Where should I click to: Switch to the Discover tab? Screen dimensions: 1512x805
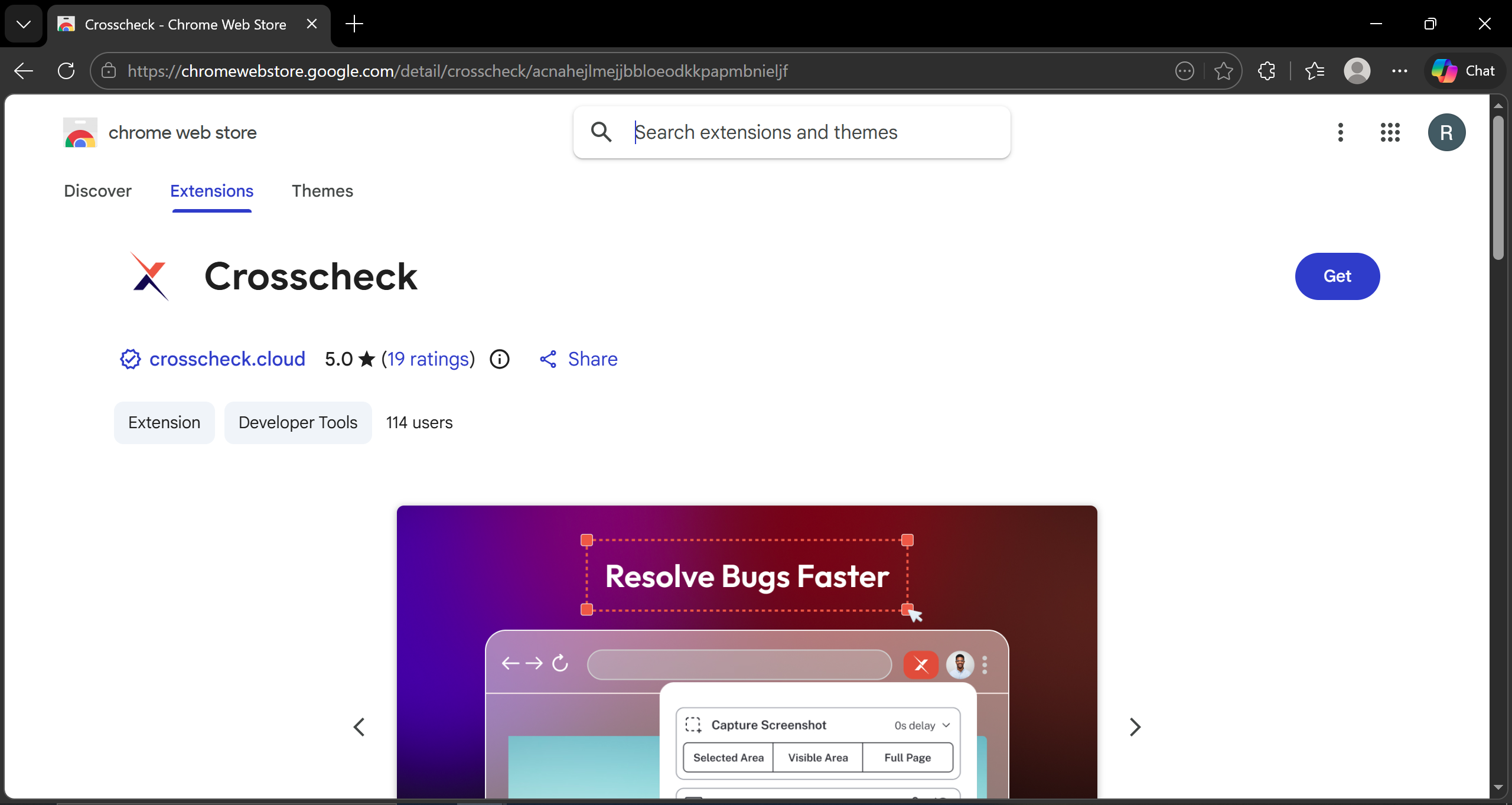pos(97,191)
